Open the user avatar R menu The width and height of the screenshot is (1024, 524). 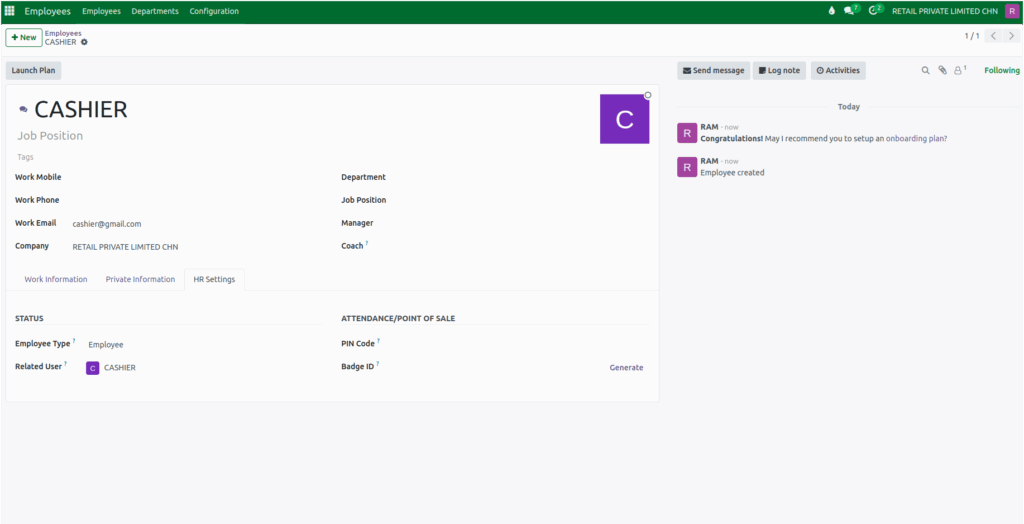point(1011,11)
